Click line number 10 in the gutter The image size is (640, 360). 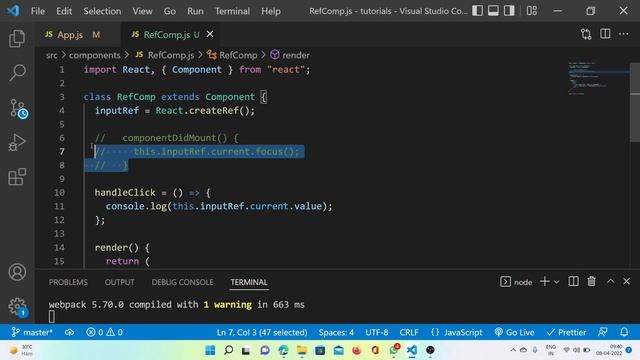(x=59, y=192)
